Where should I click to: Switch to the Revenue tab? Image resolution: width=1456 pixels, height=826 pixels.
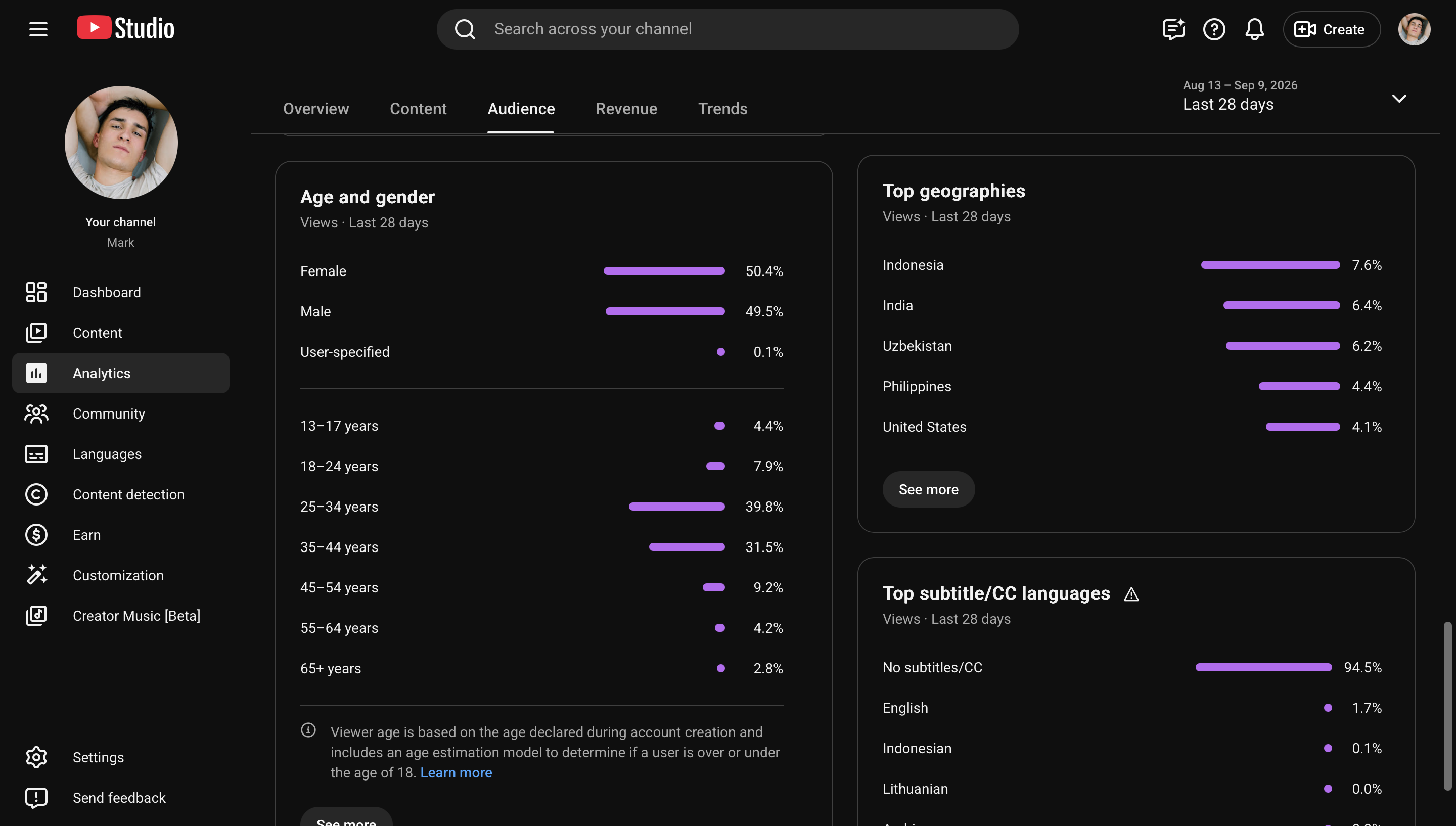coord(625,109)
